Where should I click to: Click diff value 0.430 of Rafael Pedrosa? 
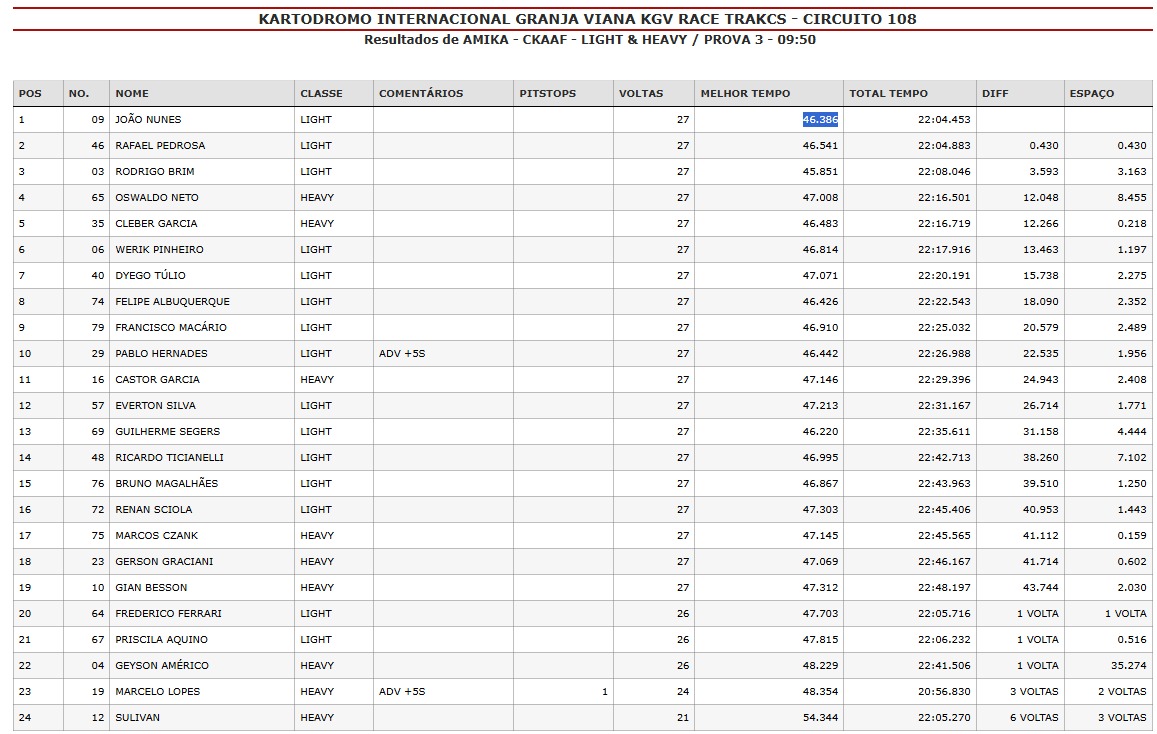click(1044, 145)
